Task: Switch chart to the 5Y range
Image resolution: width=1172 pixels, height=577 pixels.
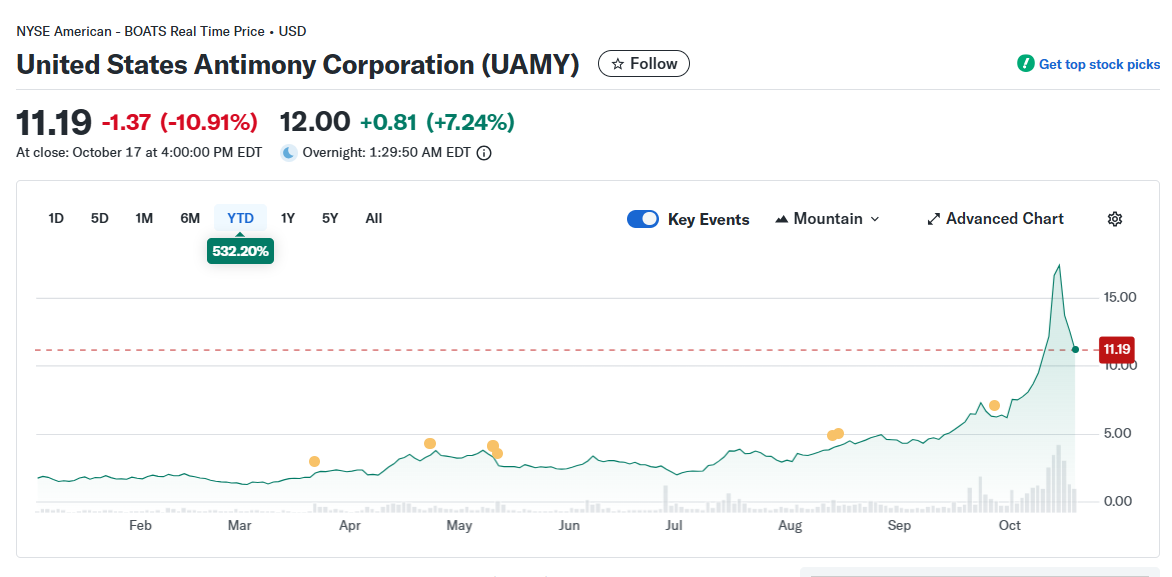Action: click(x=330, y=218)
